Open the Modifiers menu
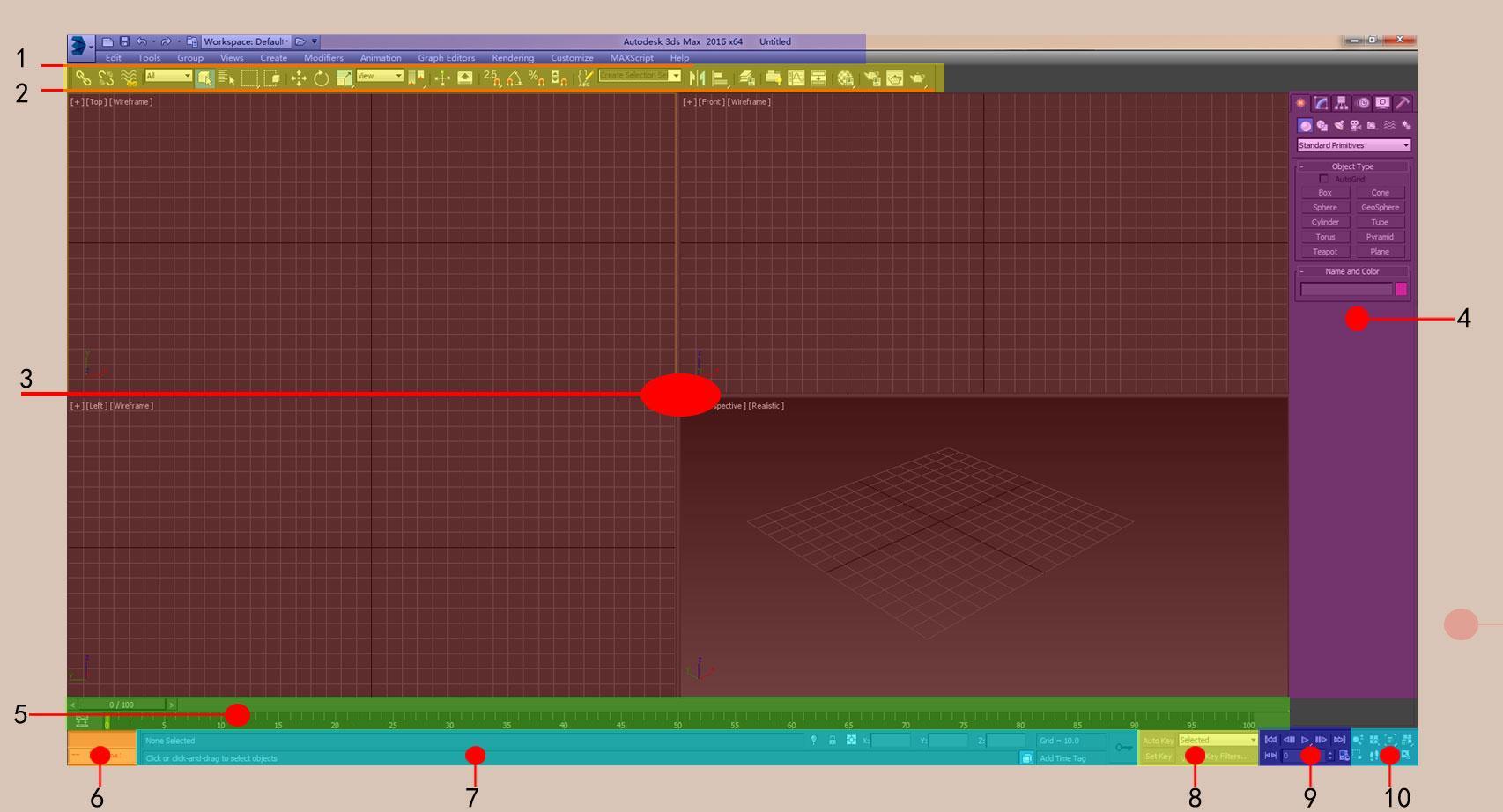The height and width of the screenshot is (812, 1503). point(323,58)
